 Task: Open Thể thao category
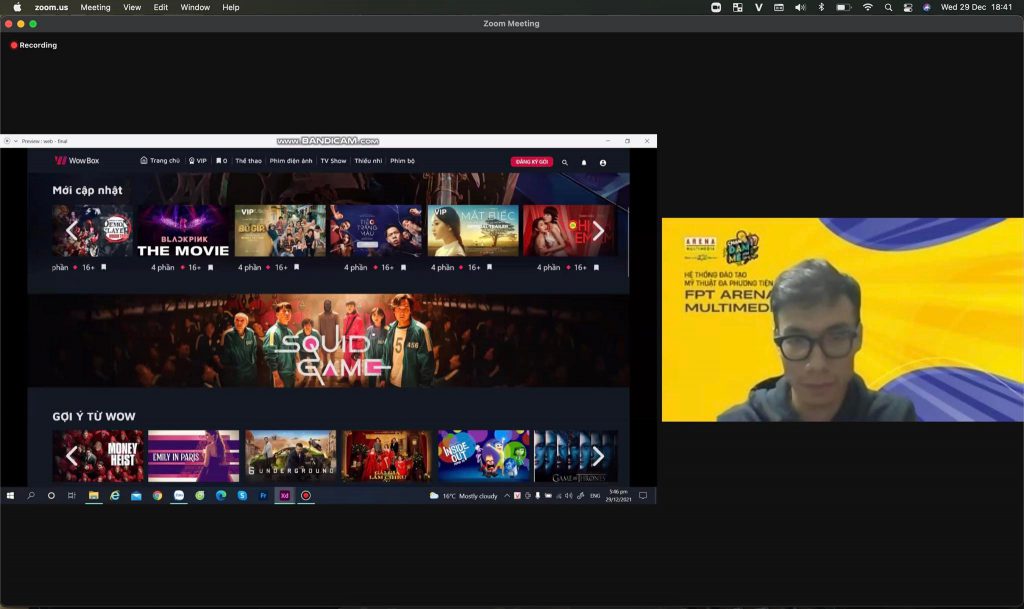248,161
